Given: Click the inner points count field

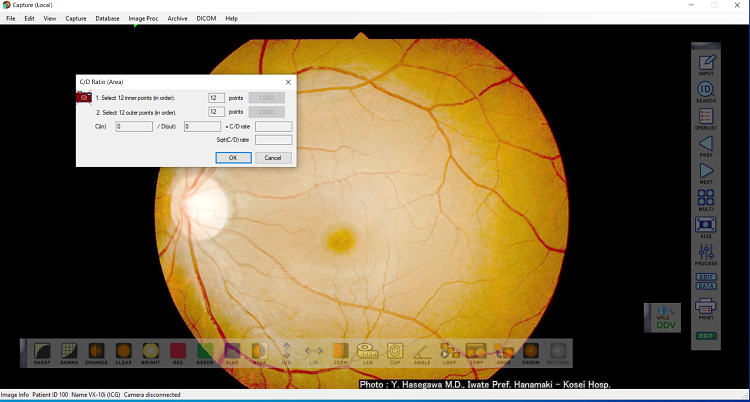Looking at the screenshot, I should [215, 98].
